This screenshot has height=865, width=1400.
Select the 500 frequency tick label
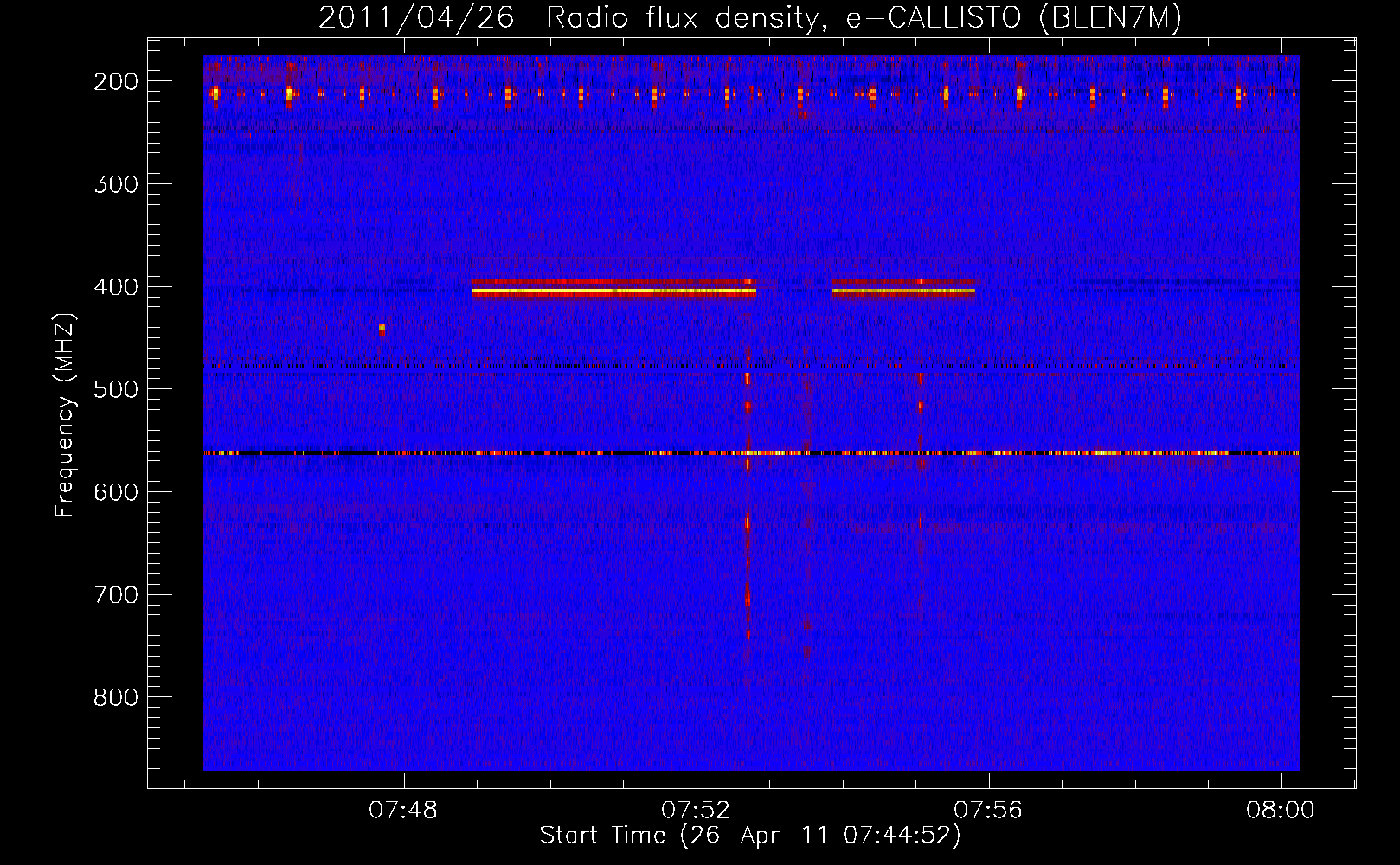tap(115, 389)
